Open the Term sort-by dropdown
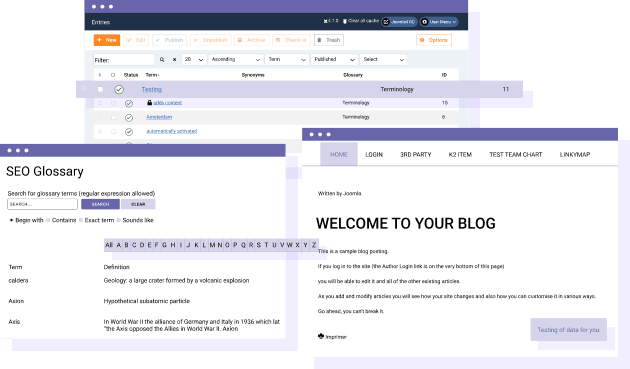Viewport: 630px width, 369px height. (287, 59)
